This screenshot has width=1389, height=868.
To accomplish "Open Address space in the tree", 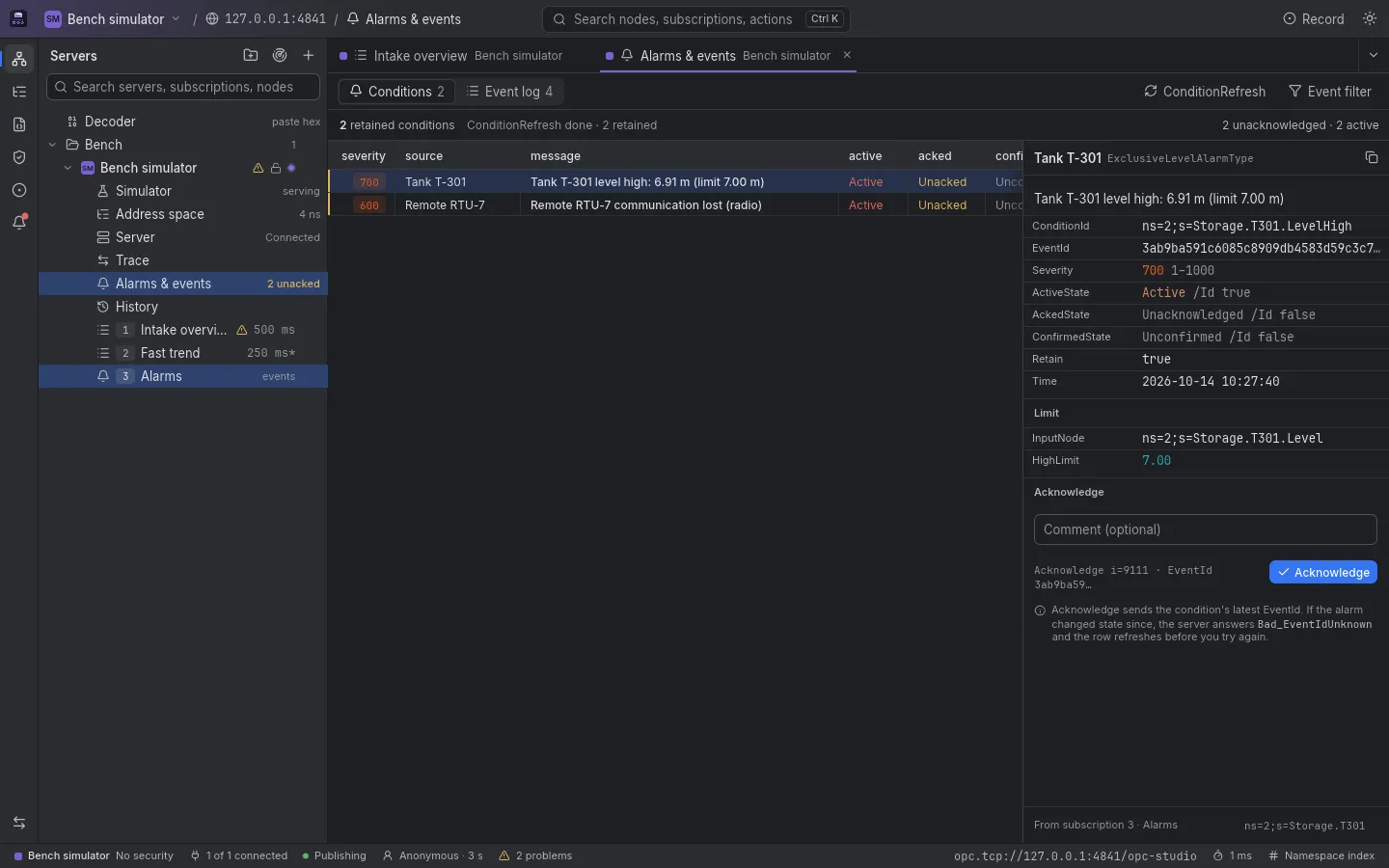I will coord(183,214).
